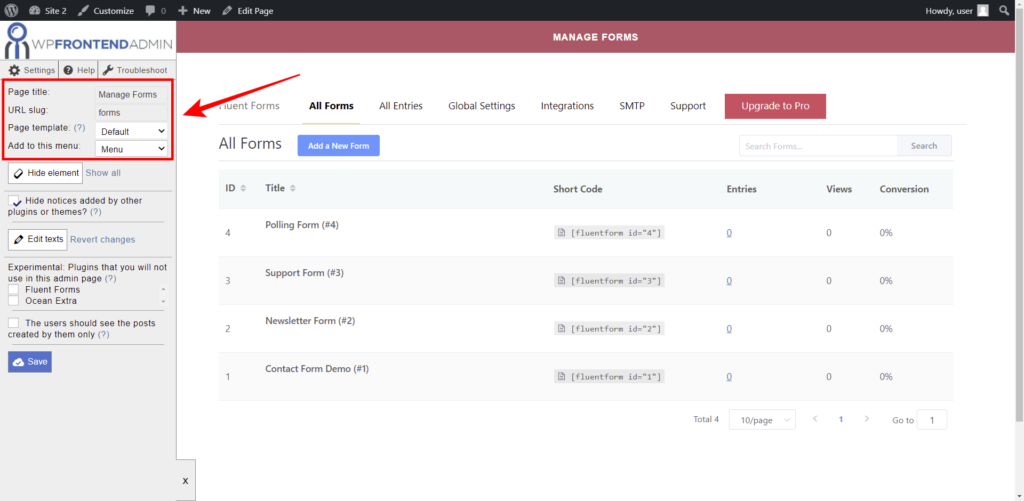
Task: Expand the Page template dropdown
Action: click(131, 131)
